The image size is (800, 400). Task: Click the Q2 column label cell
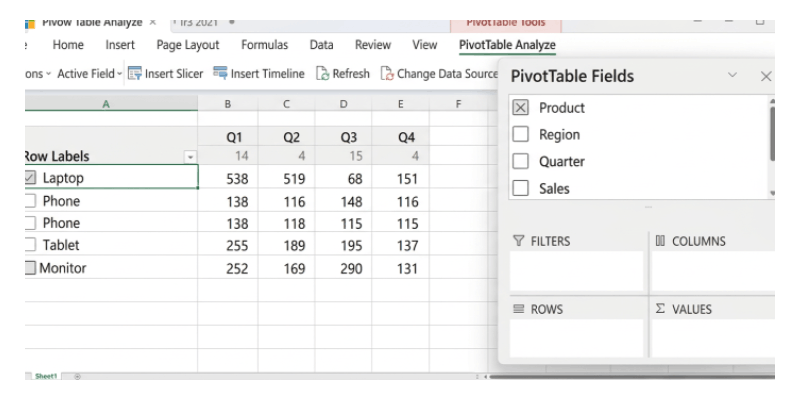(286, 137)
